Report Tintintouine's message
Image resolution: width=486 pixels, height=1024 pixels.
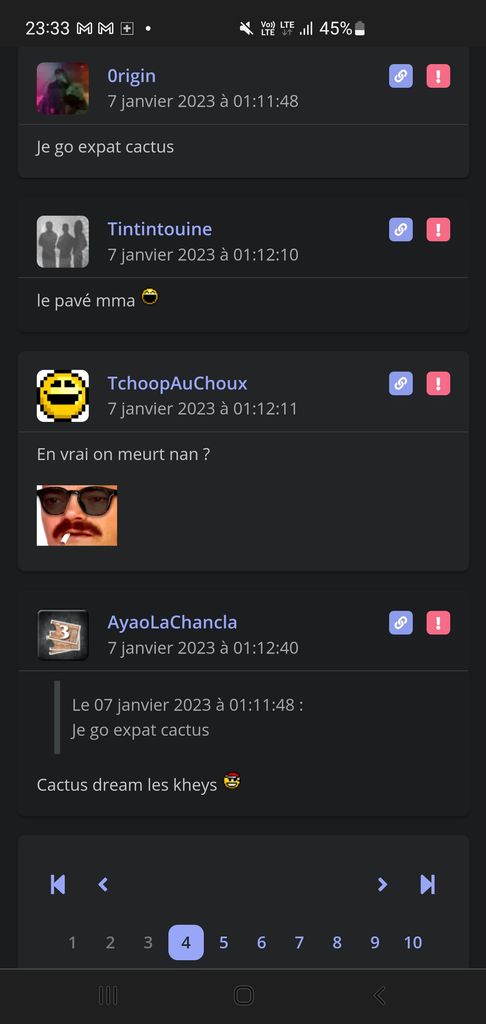pos(438,230)
